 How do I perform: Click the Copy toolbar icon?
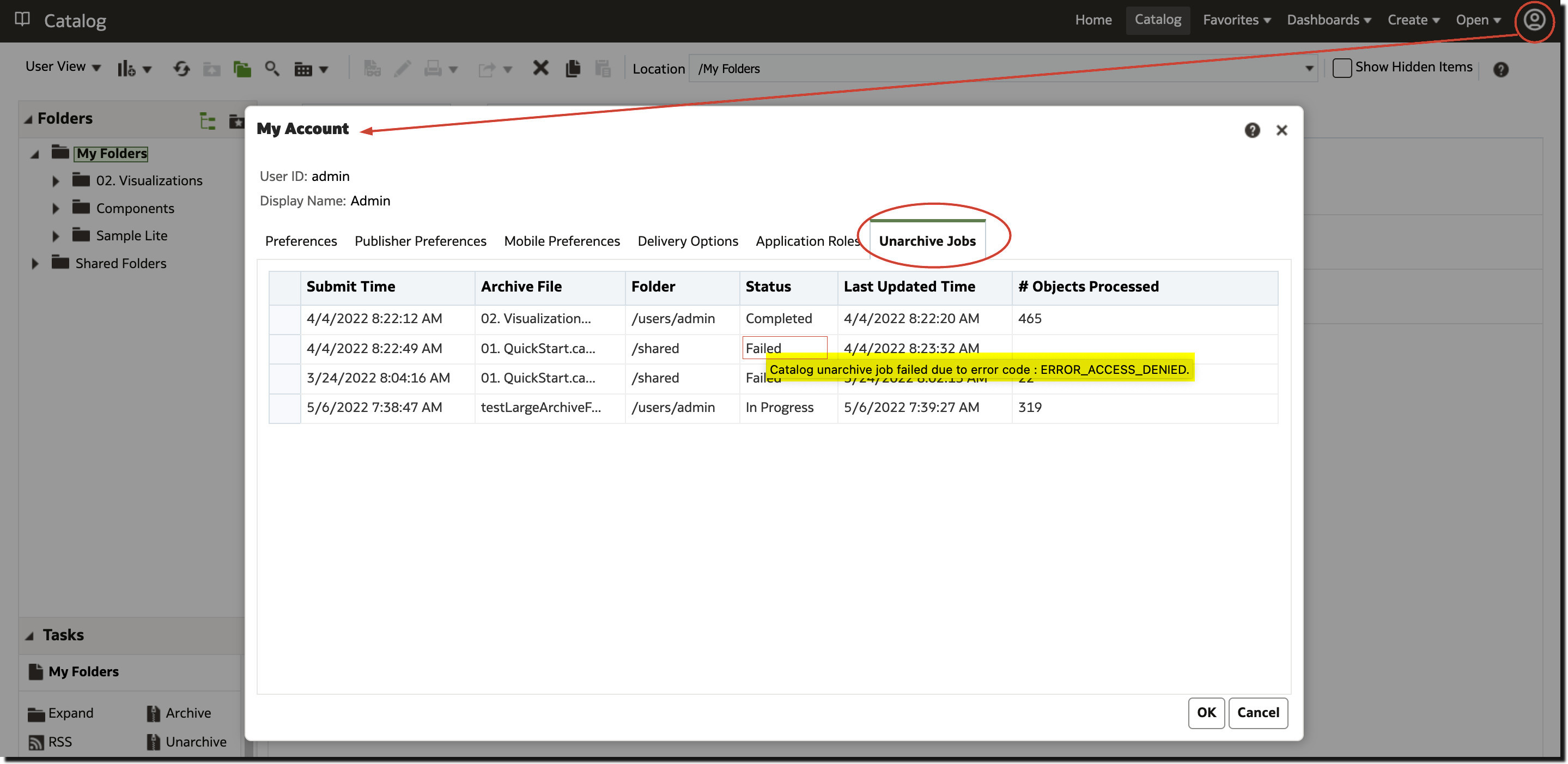(x=573, y=68)
